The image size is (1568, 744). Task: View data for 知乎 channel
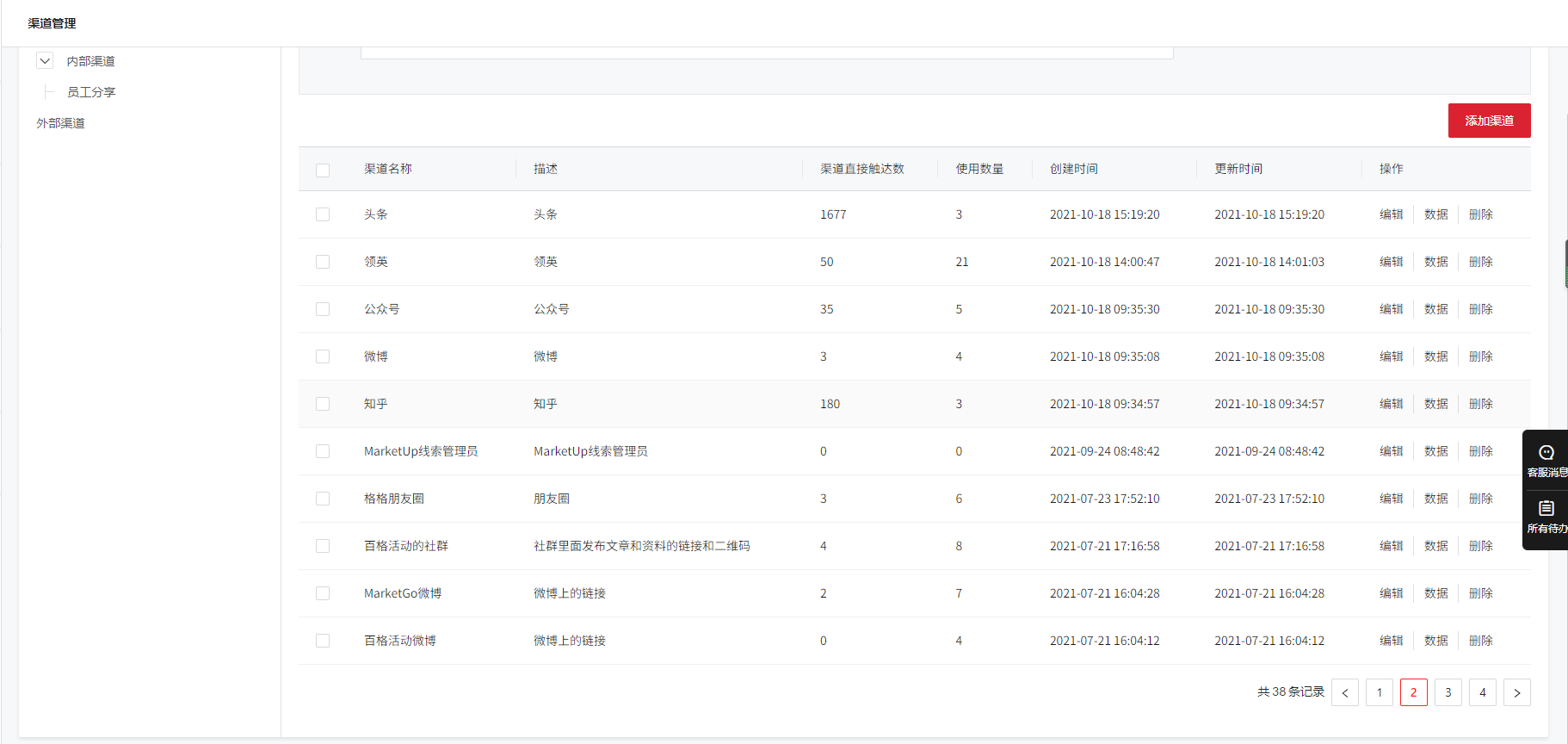1436,404
